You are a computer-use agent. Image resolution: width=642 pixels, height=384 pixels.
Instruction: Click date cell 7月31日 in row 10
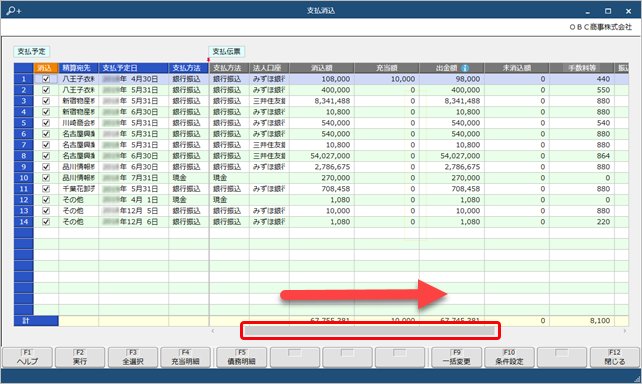tap(133, 178)
